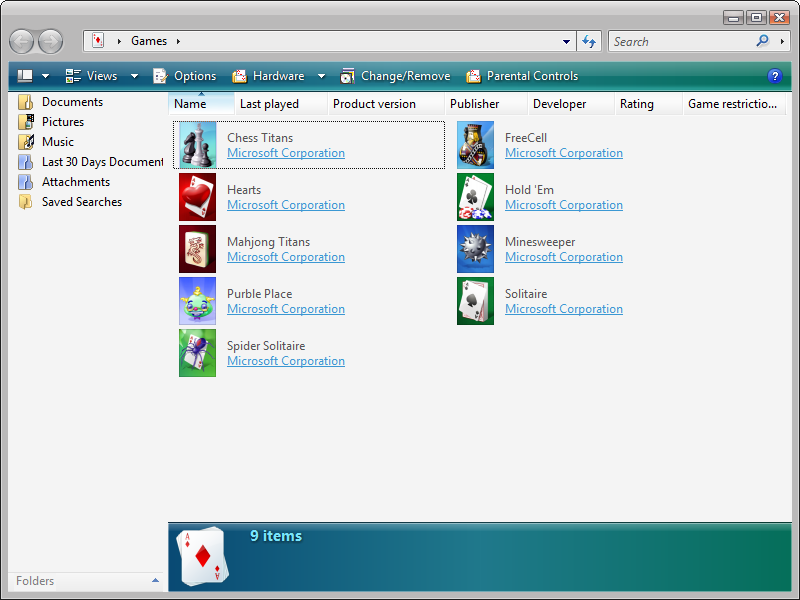Click the Help question mark icon
The height and width of the screenshot is (600, 800).
[x=774, y=76]
